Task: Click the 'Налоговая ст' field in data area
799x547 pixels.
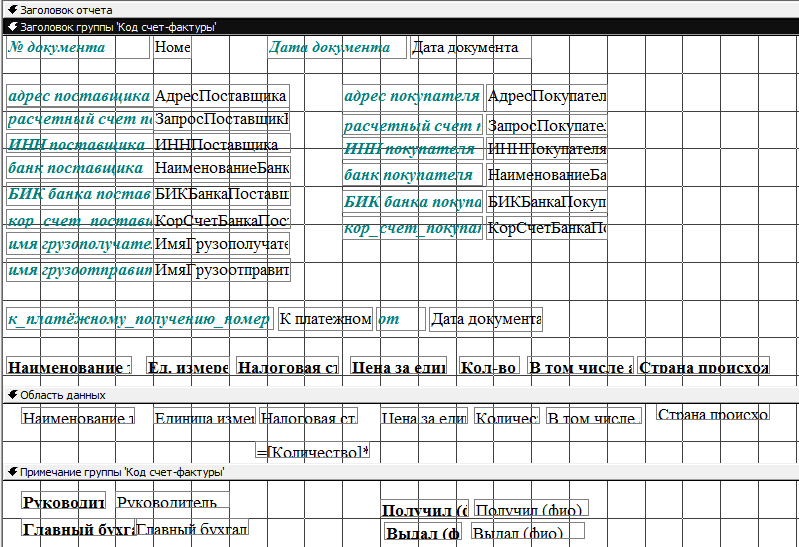Action: click(308, 416)
